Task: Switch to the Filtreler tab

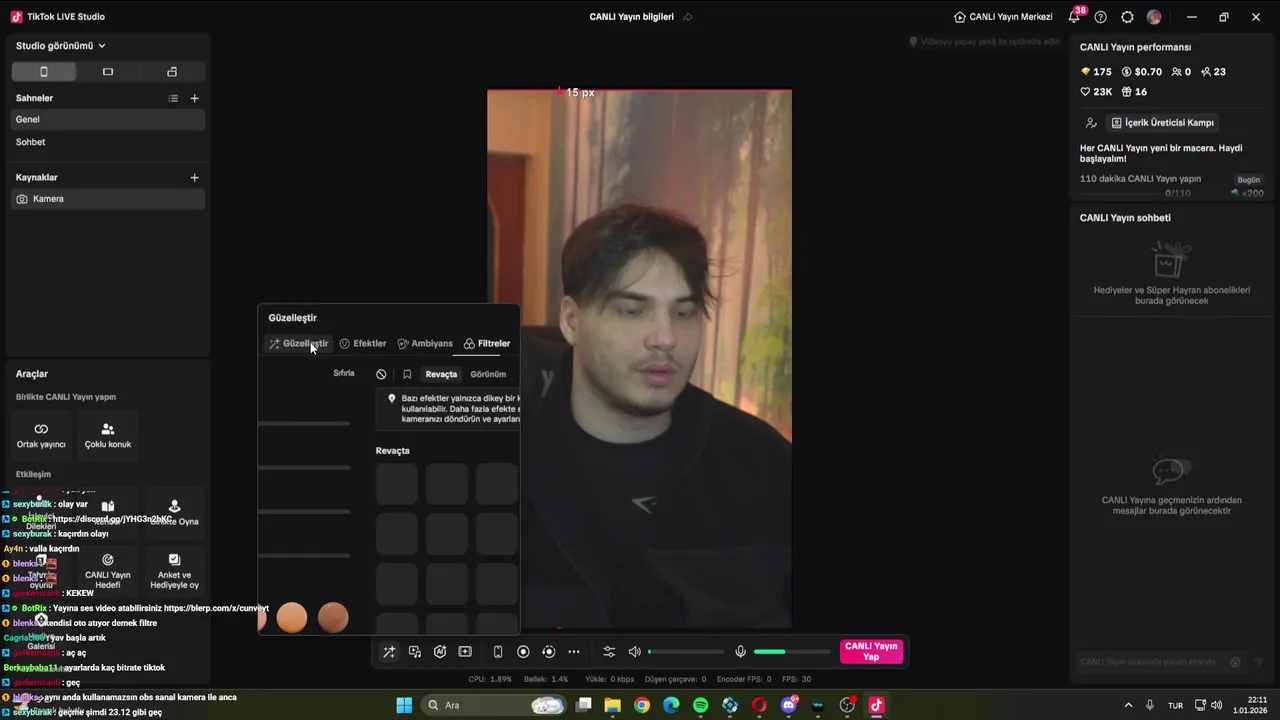Action: [x=487, y=344]
